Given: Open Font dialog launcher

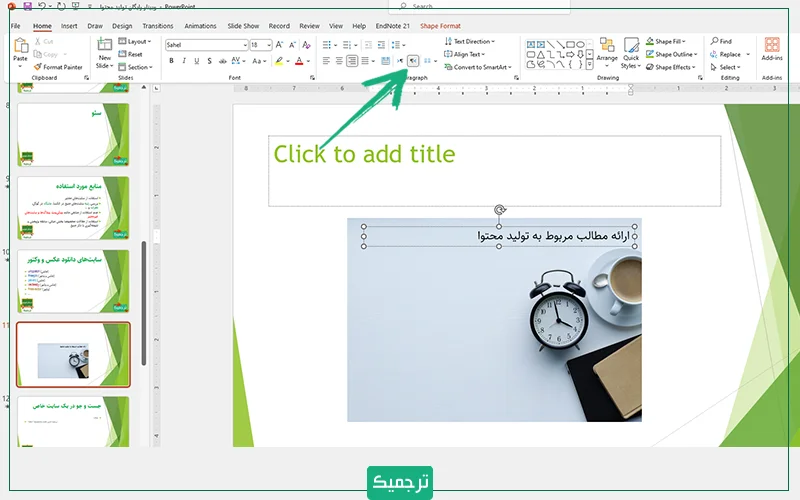Looking at the screenshot, I should tap(312, 78).
